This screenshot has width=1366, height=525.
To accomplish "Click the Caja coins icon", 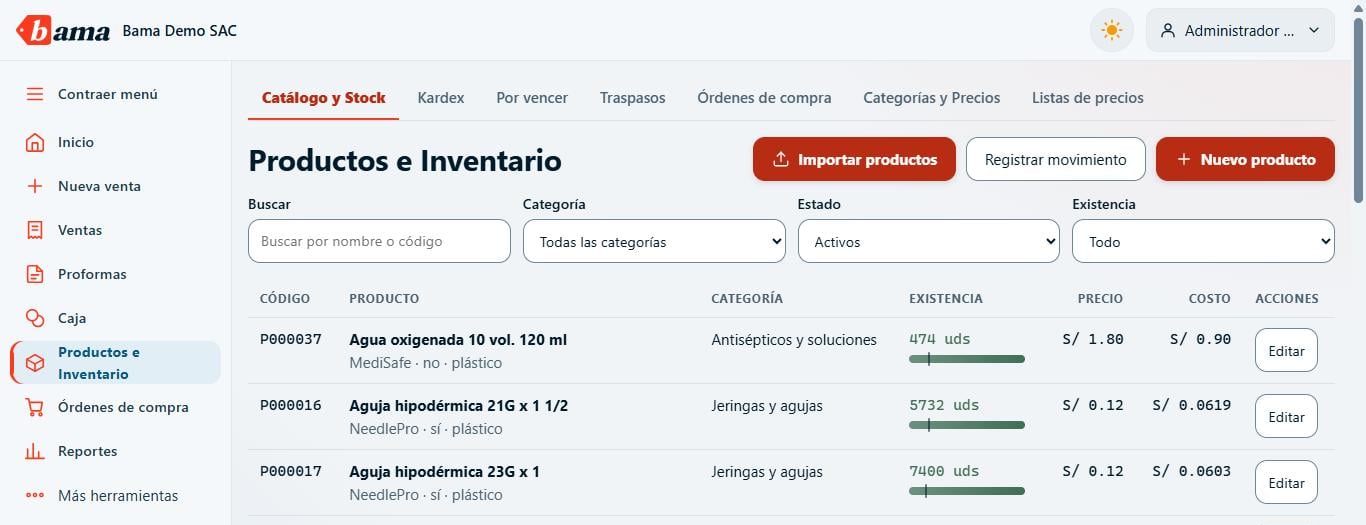I will (35, 318).
